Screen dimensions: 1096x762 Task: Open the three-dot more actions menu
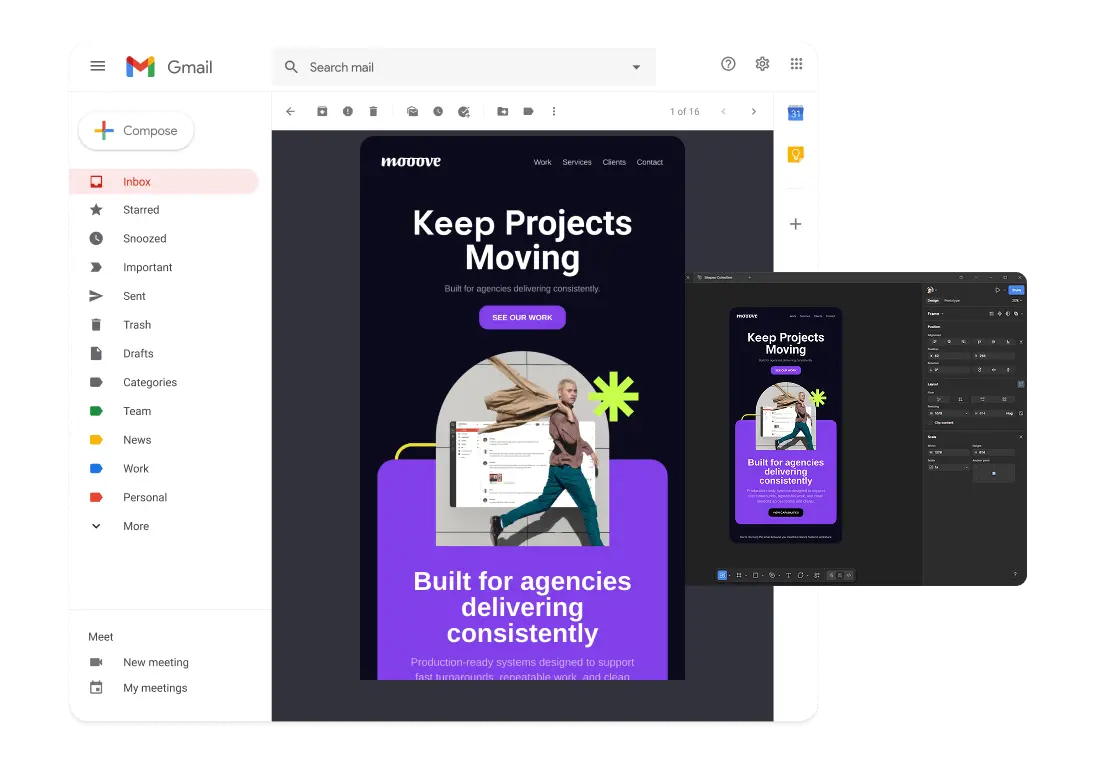point(554,111)
